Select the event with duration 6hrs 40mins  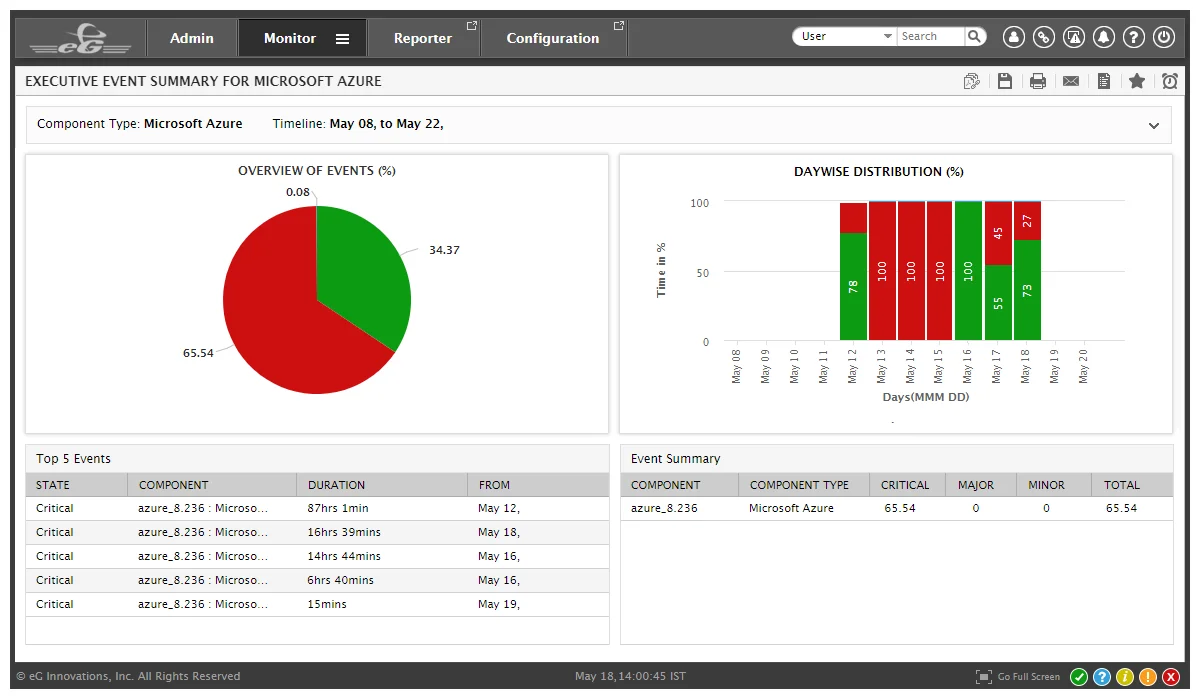click(317, 580)
